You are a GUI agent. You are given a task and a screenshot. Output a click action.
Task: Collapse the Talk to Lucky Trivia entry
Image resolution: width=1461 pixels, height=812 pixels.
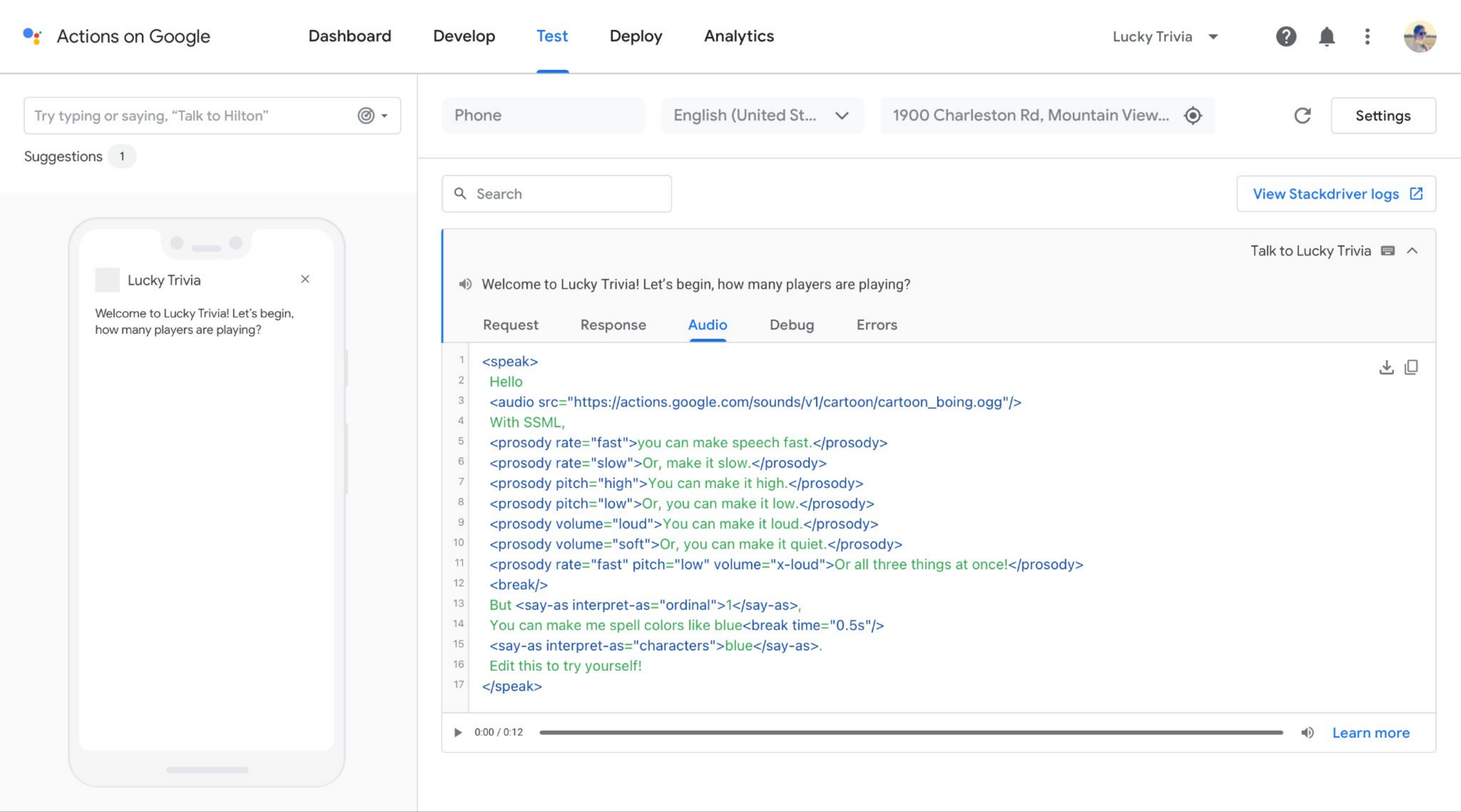pyautogui.click(x=1412, y=251)
